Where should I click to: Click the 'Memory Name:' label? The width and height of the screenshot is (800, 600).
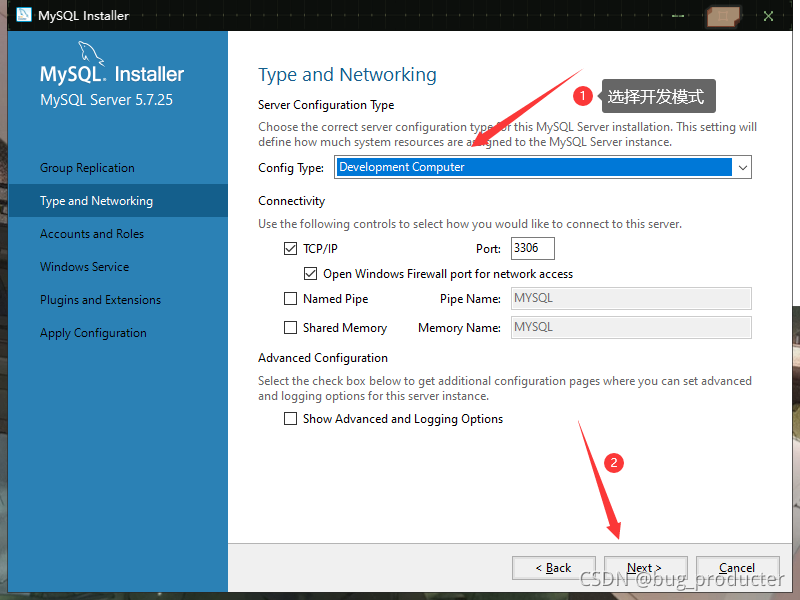(x=459, y=328)
